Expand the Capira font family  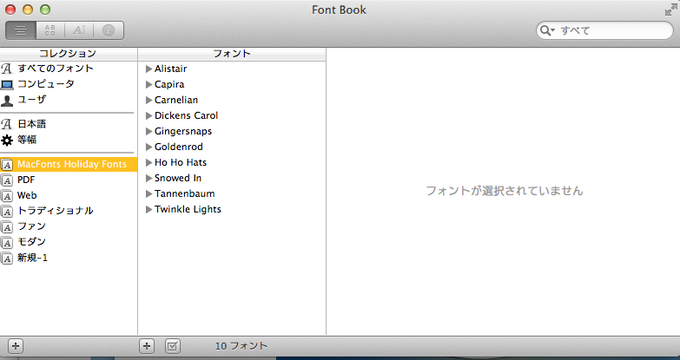[149, 85]
